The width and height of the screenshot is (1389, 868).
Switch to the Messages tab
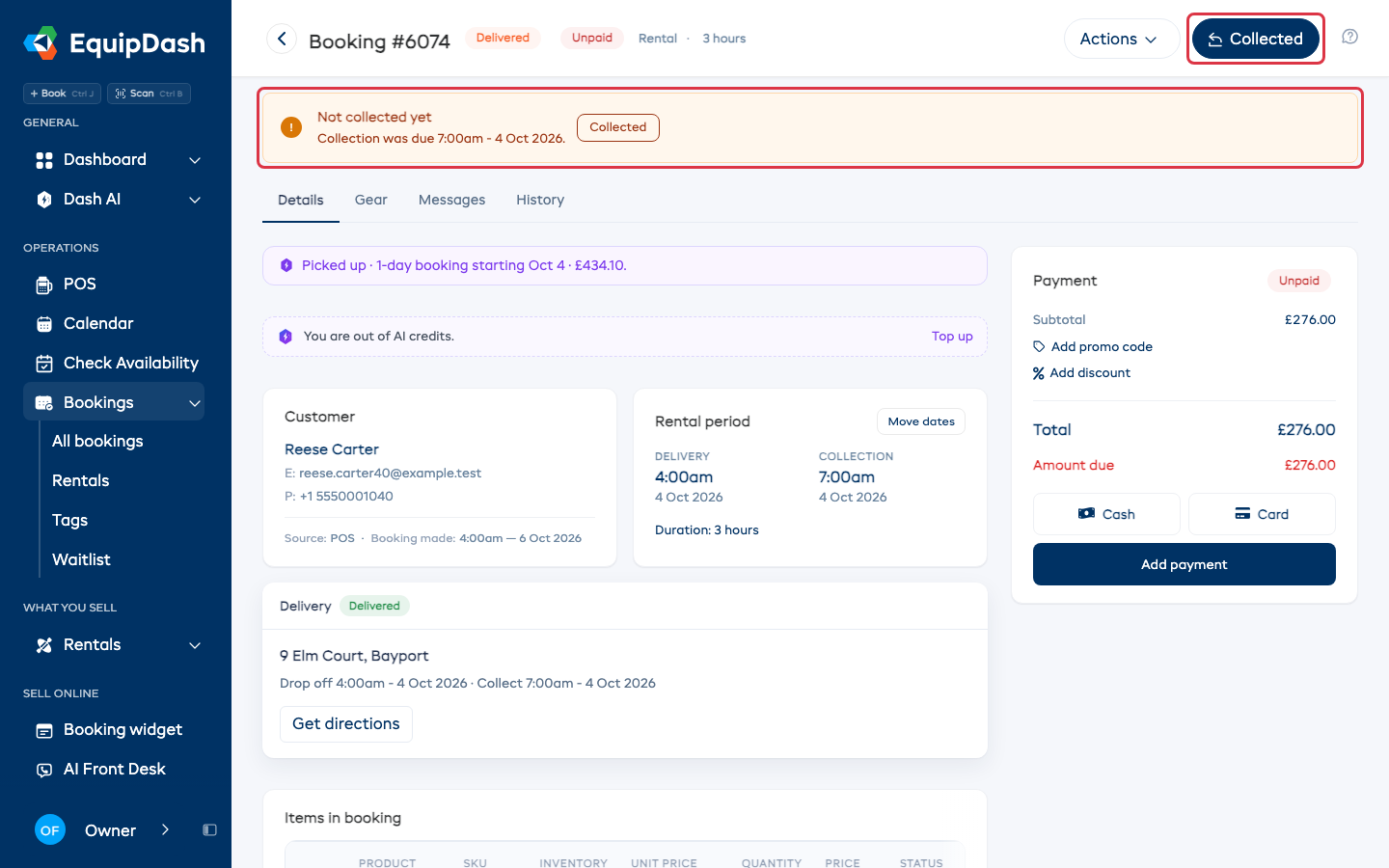click(451, 200)
